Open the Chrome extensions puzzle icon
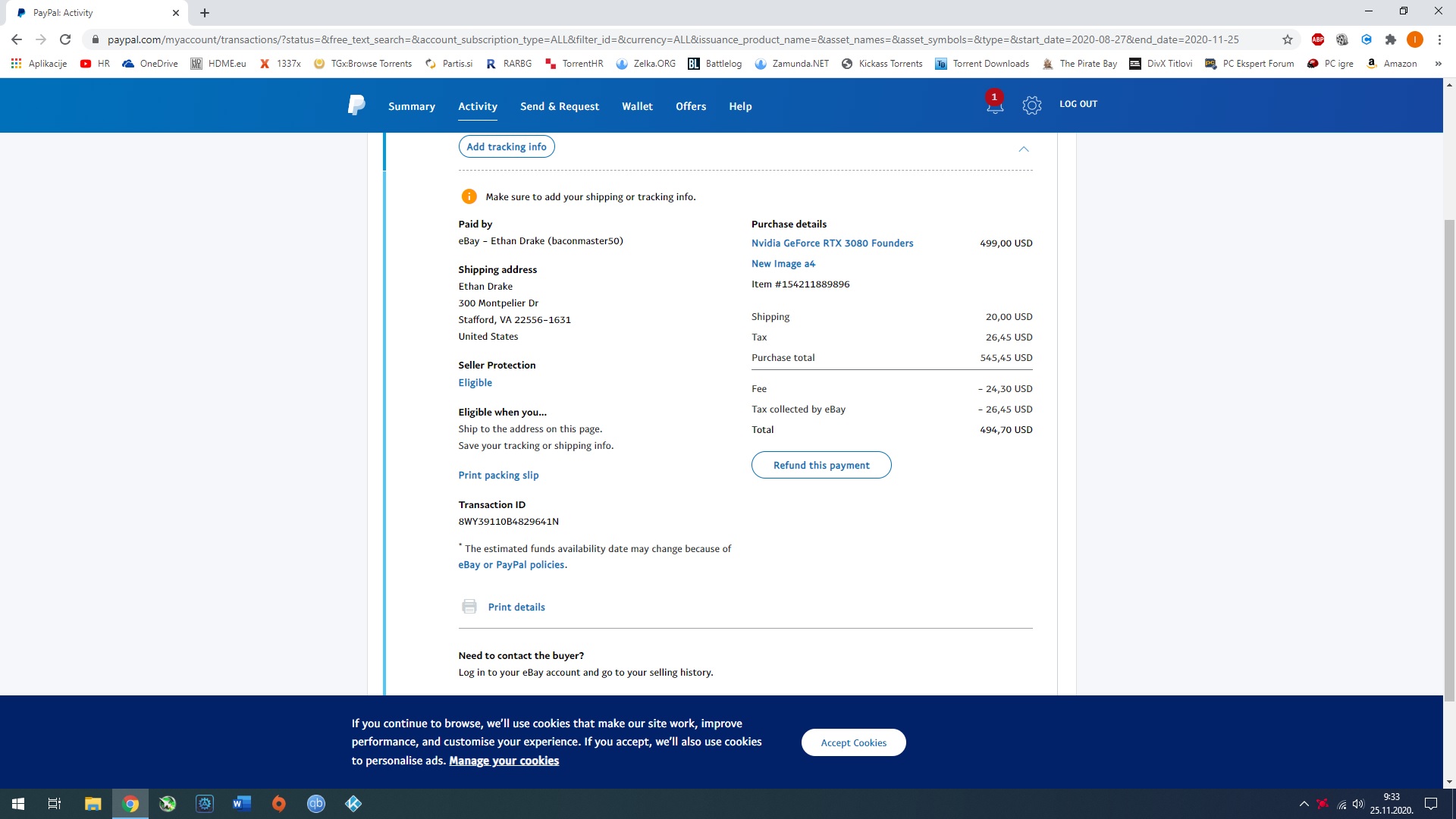Viewport: 1456px width, 819px height. (x=1390, y=39)
